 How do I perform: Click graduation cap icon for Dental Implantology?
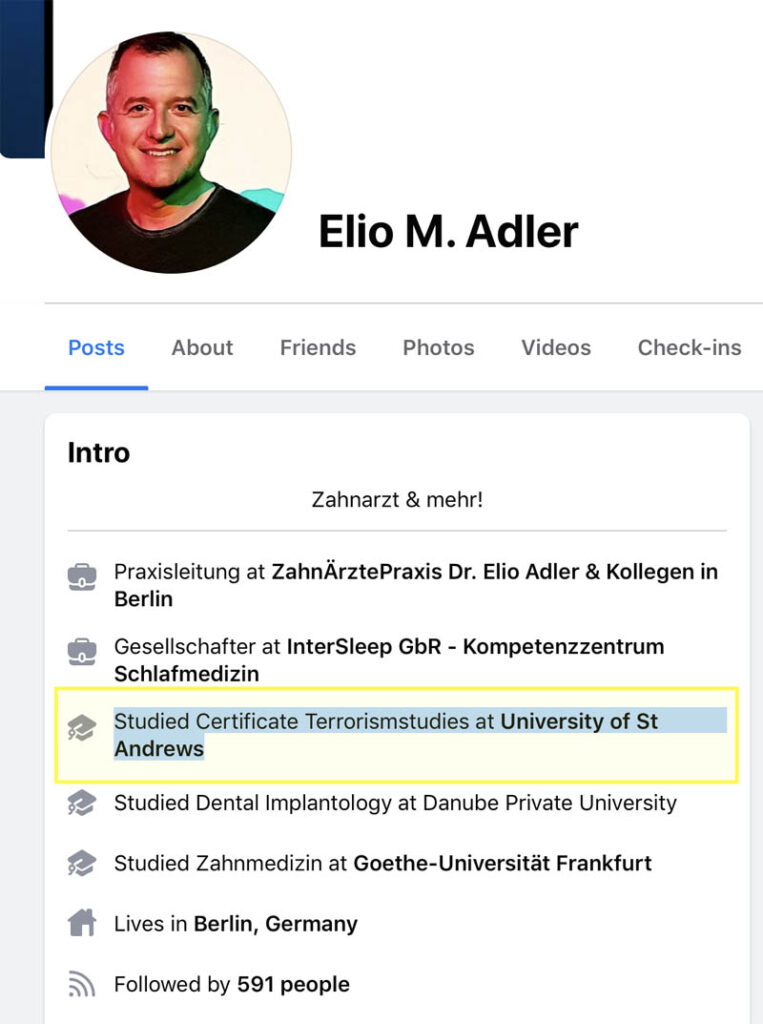click(82, 803)
